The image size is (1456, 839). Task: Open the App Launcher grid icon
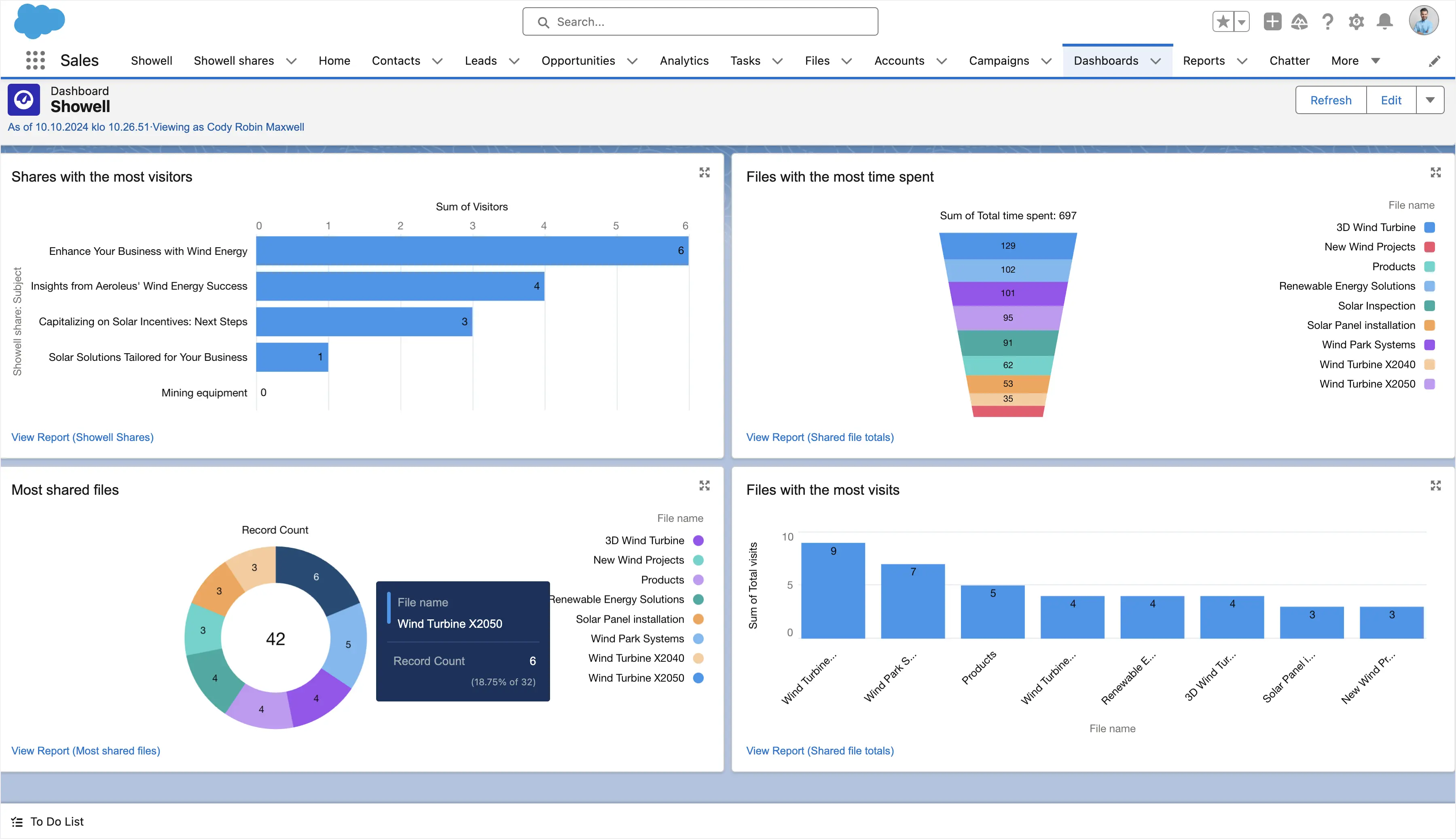coord(35,61)
